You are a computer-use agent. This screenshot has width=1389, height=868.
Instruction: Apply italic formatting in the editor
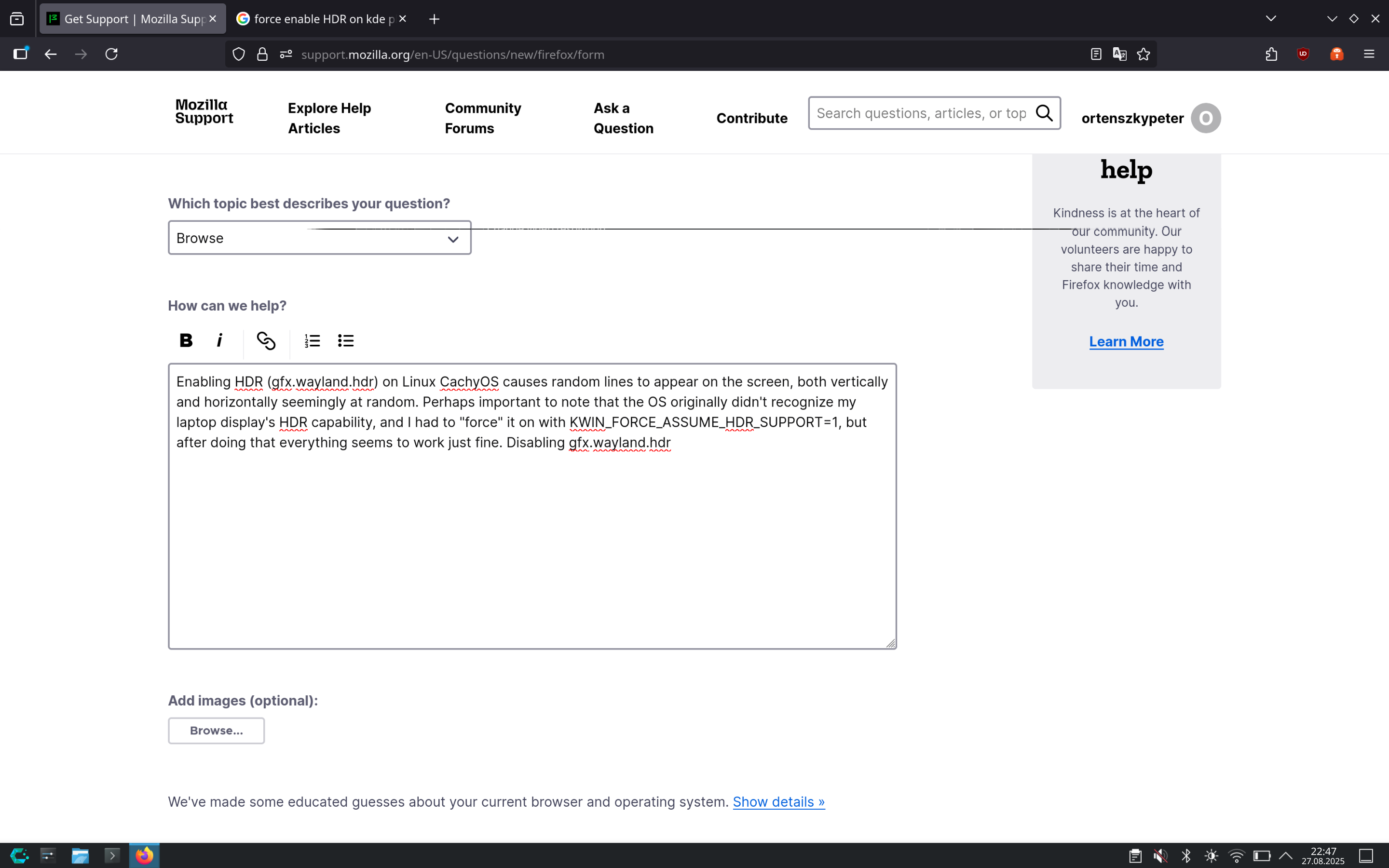(x=219, y=340)
